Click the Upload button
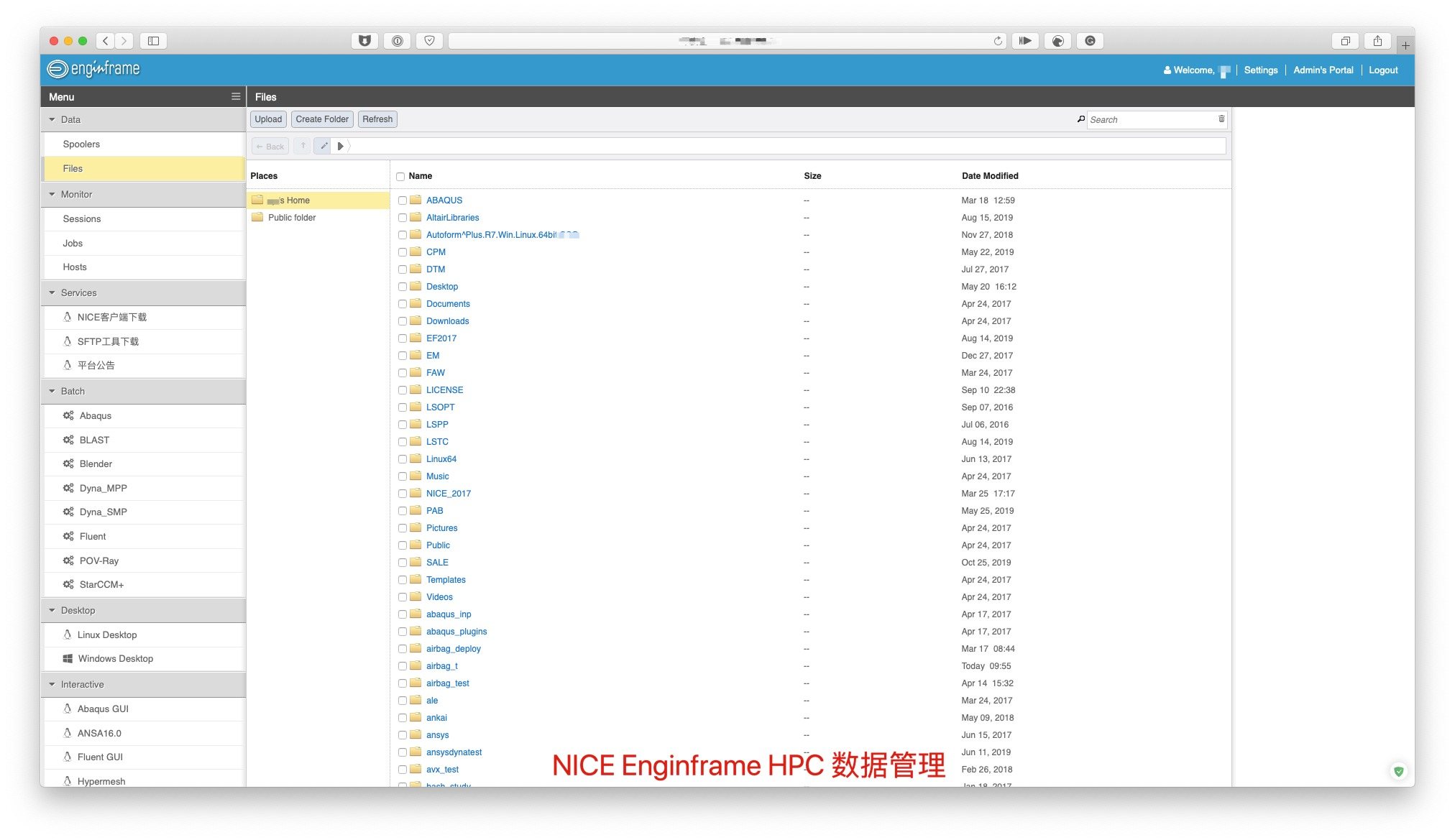Image resolution: width=1455 pixels, height=840 pixels. [x=268, y=119]
